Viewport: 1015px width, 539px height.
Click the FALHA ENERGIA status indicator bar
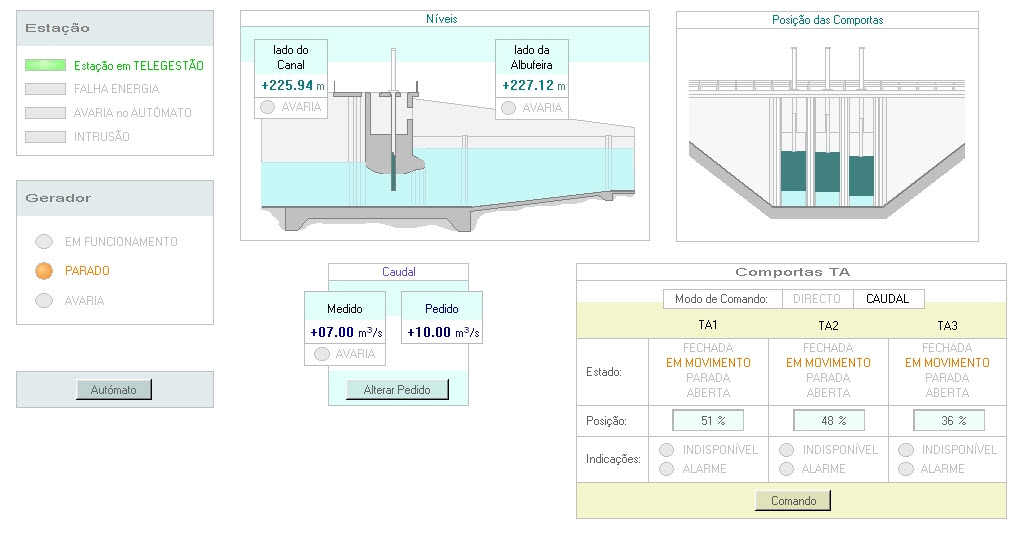click(45, 89)
